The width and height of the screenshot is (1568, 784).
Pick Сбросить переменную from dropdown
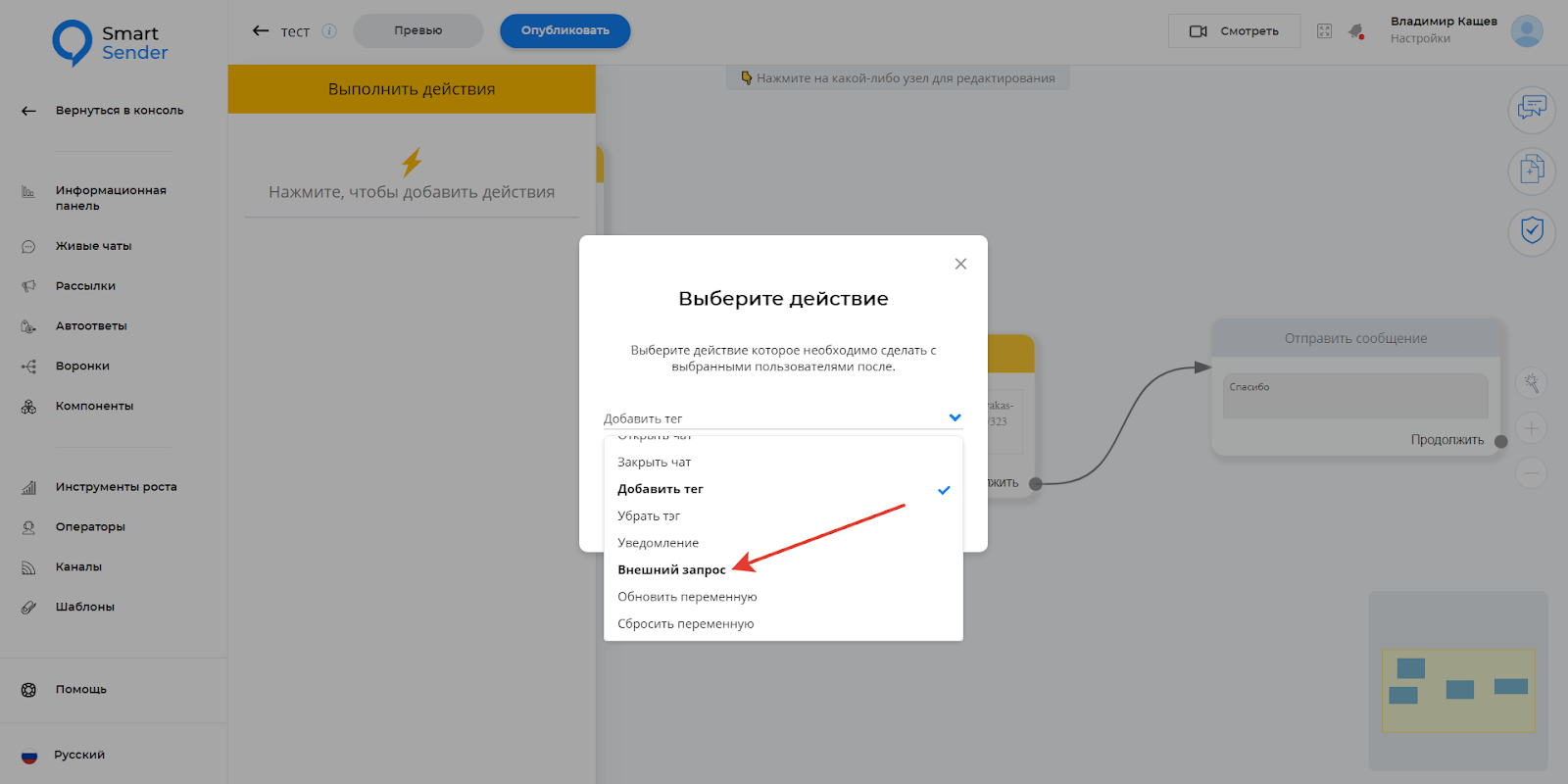(x=686, y=623)
